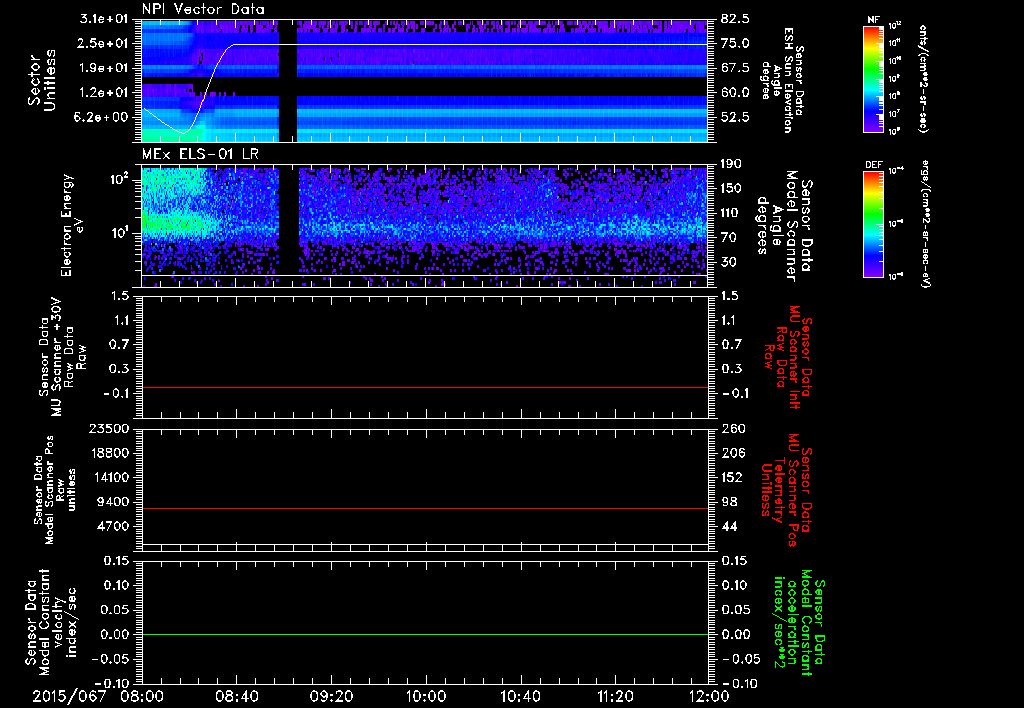Click the green velocity line in bottom panel
This screenshot has height=708, width=1024.
425,634
